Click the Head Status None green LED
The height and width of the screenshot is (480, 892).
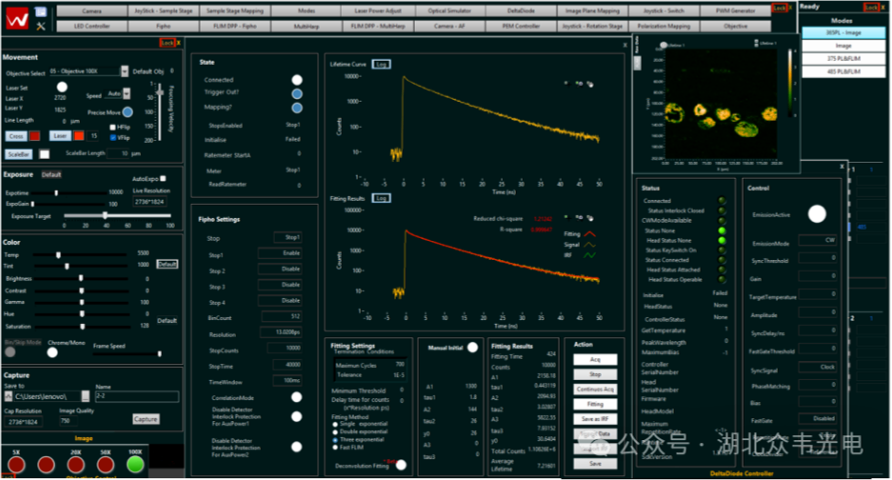pyautogui.click(x=722, y=241)
